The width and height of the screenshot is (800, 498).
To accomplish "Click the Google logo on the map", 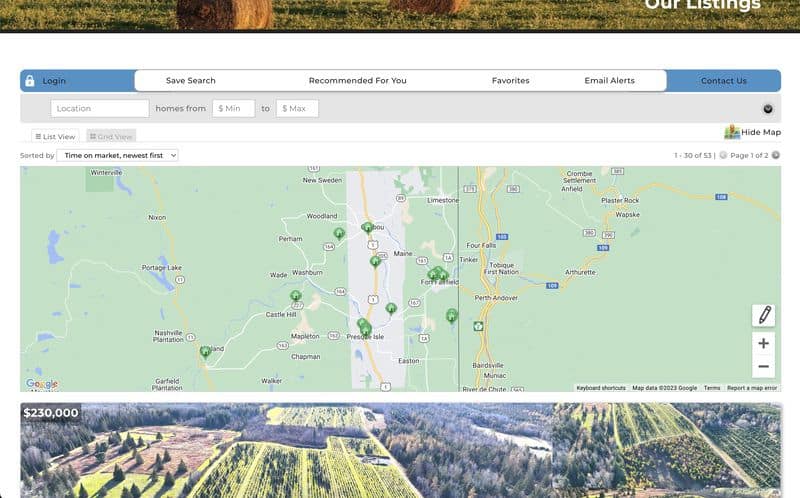I will 42,384.
